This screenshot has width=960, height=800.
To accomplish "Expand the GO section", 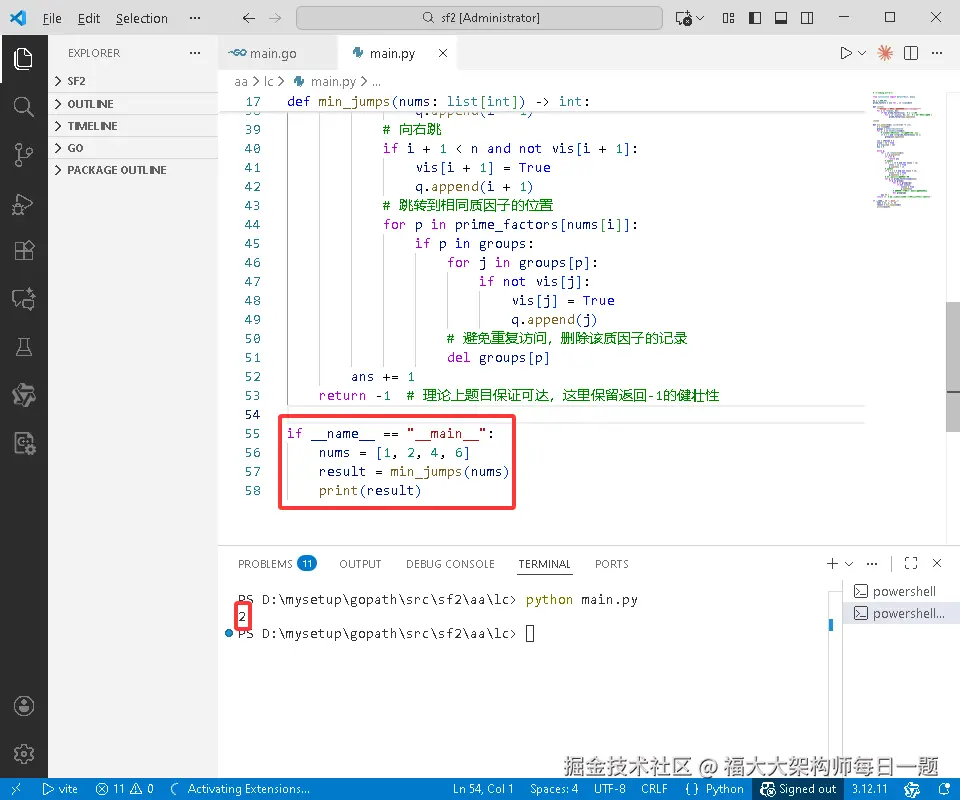I will [133, 148].
